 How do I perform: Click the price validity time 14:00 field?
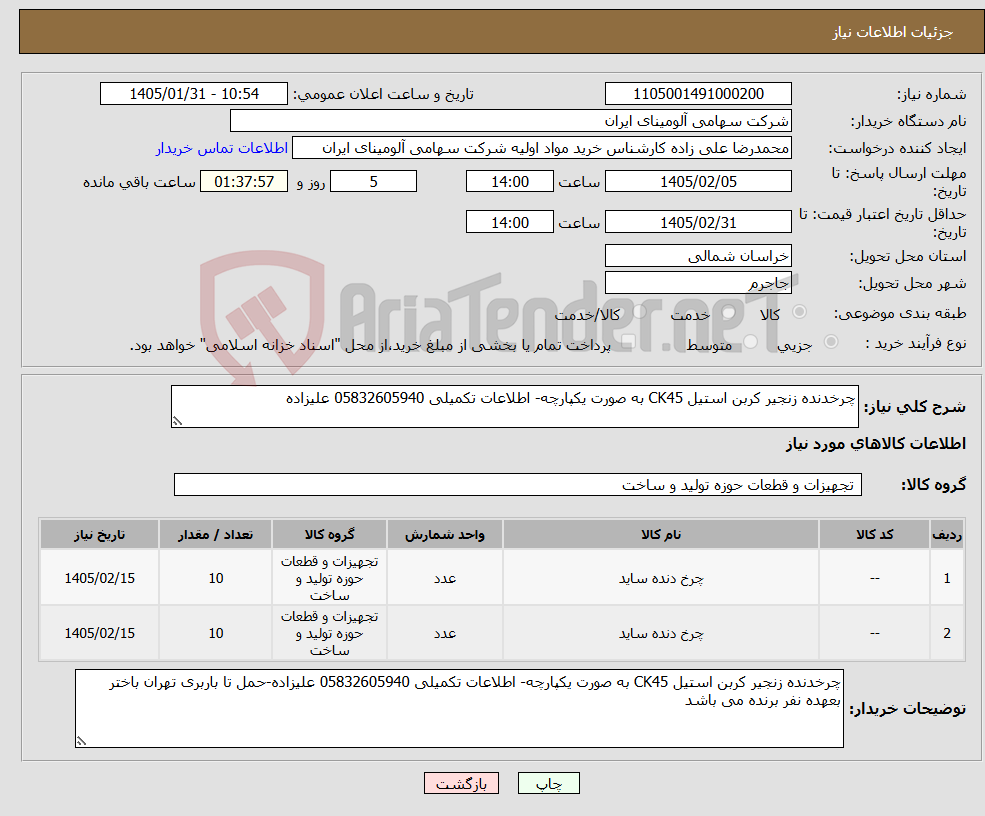coord(509,222)
